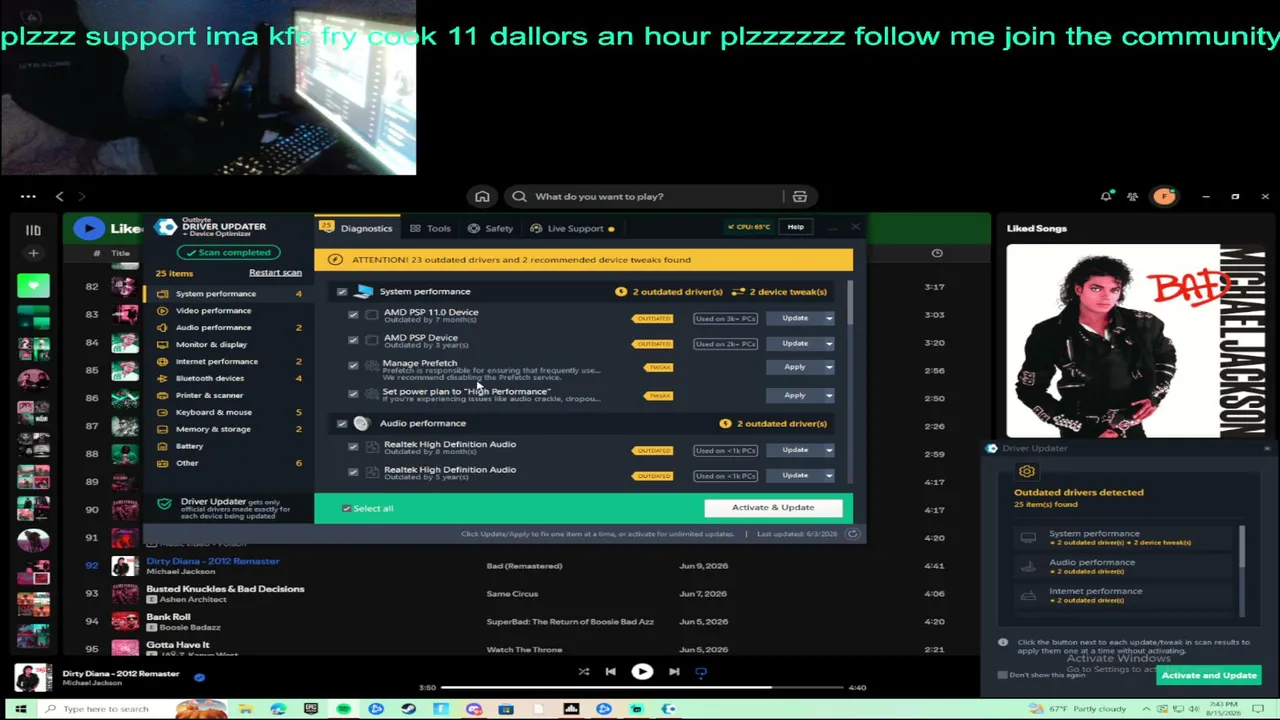This screenshot has width=1280, height=720.
Task: Open Windows Start menu
Action: 20,709
